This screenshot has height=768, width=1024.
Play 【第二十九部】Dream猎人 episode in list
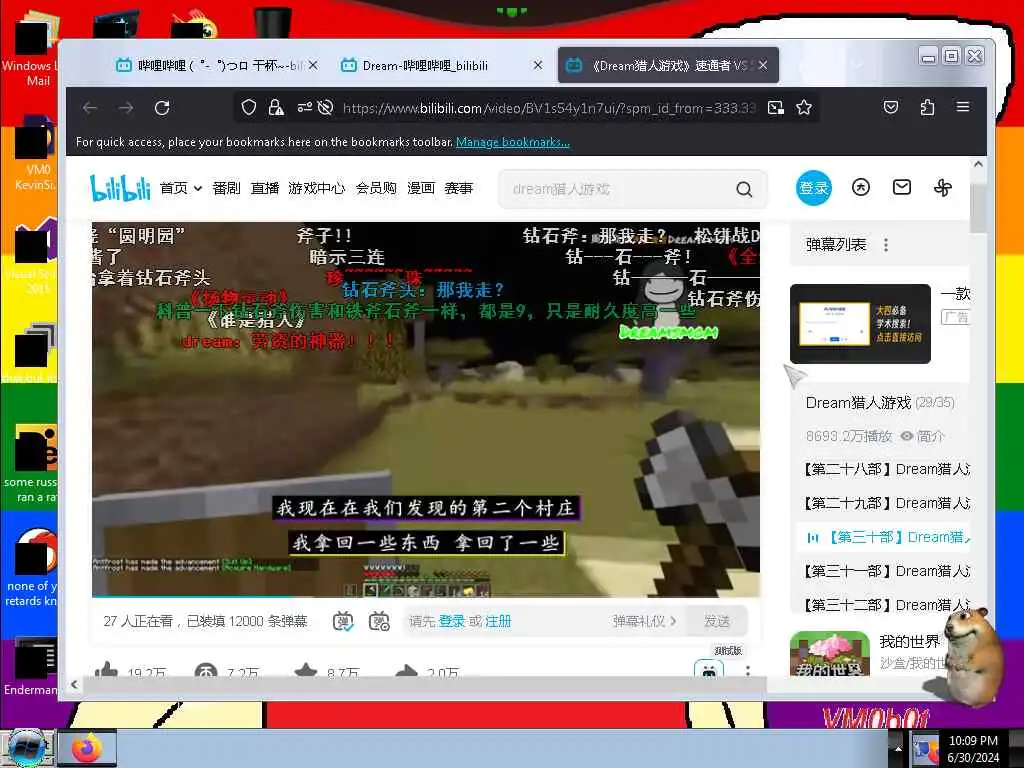886,503
